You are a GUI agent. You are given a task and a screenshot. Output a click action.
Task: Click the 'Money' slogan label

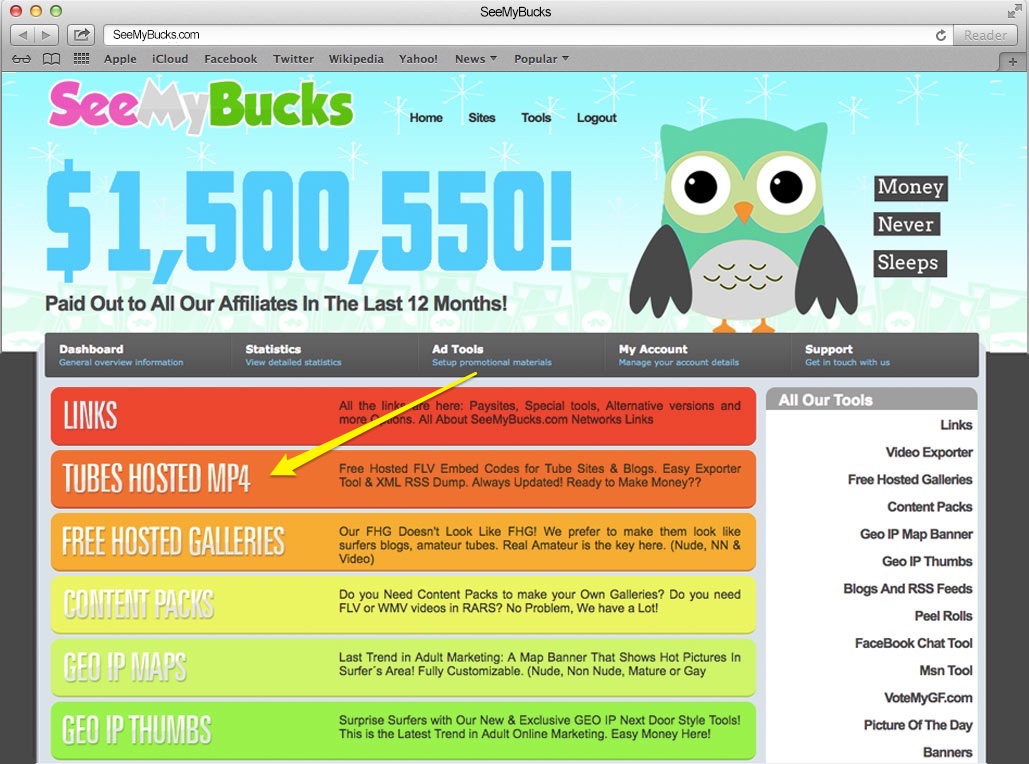[910, 187]
